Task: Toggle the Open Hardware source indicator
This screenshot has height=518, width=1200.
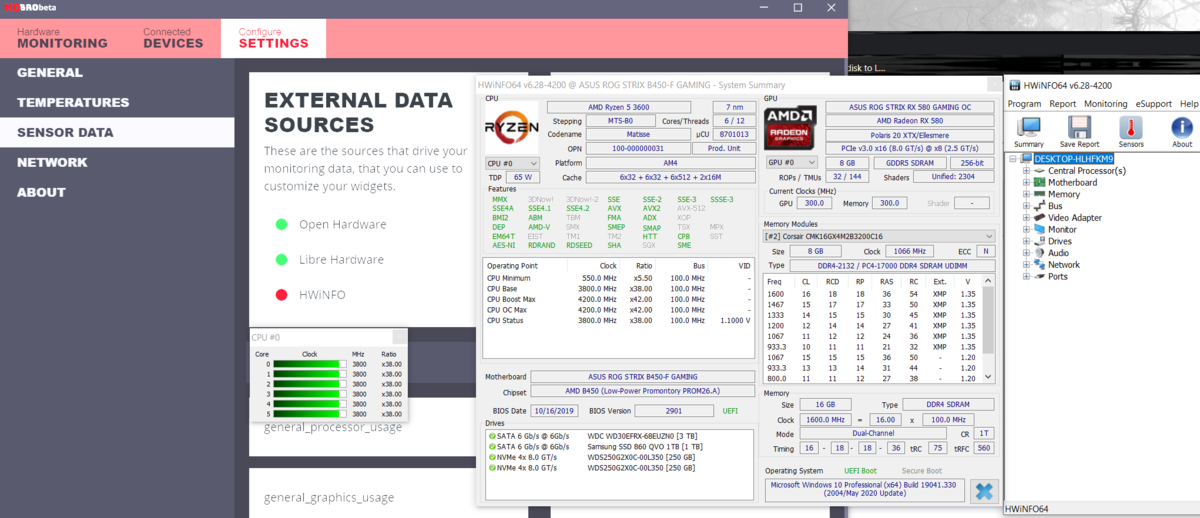Action: pos(282,224)
